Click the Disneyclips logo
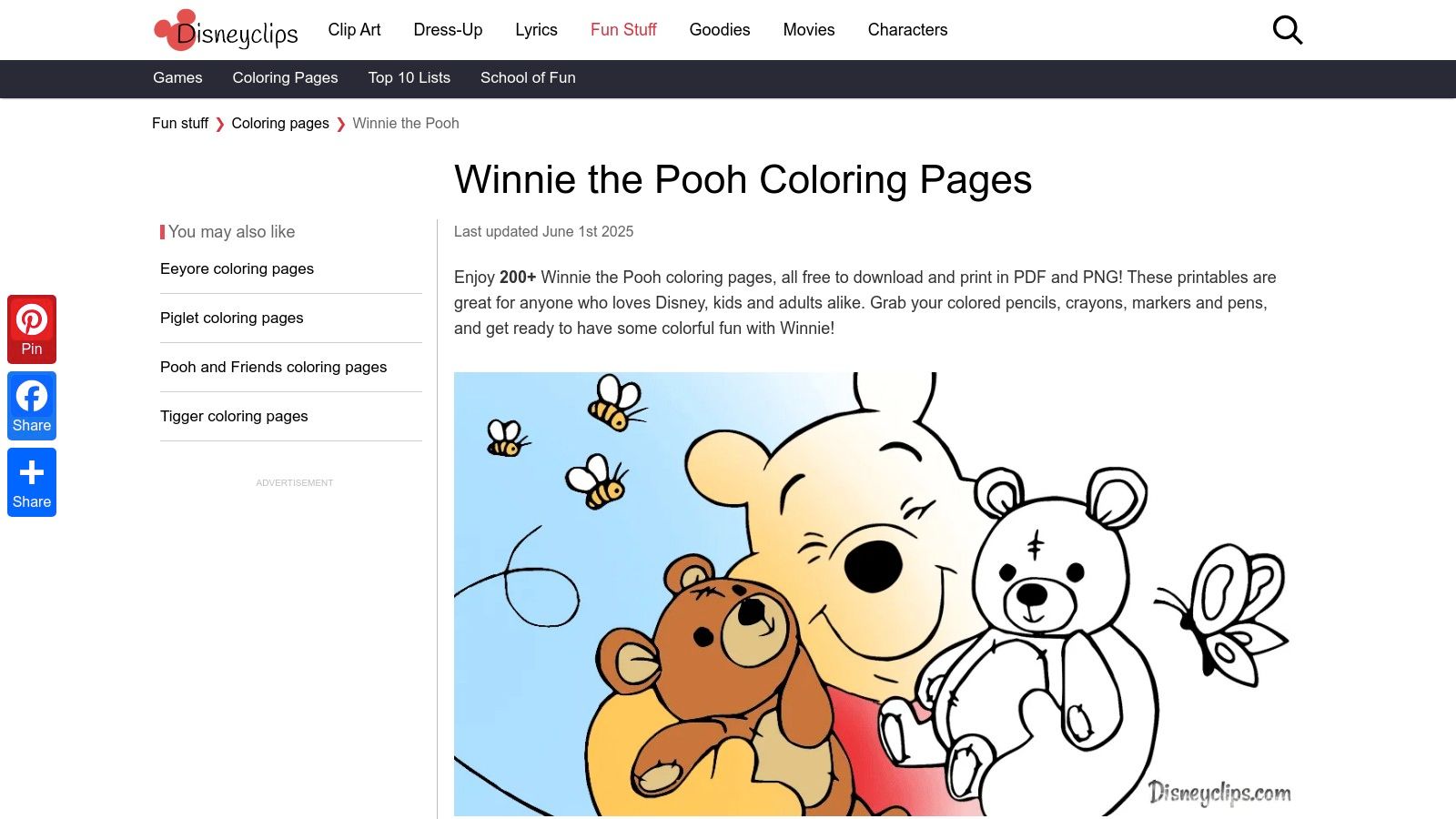 [x=226, y=31]
